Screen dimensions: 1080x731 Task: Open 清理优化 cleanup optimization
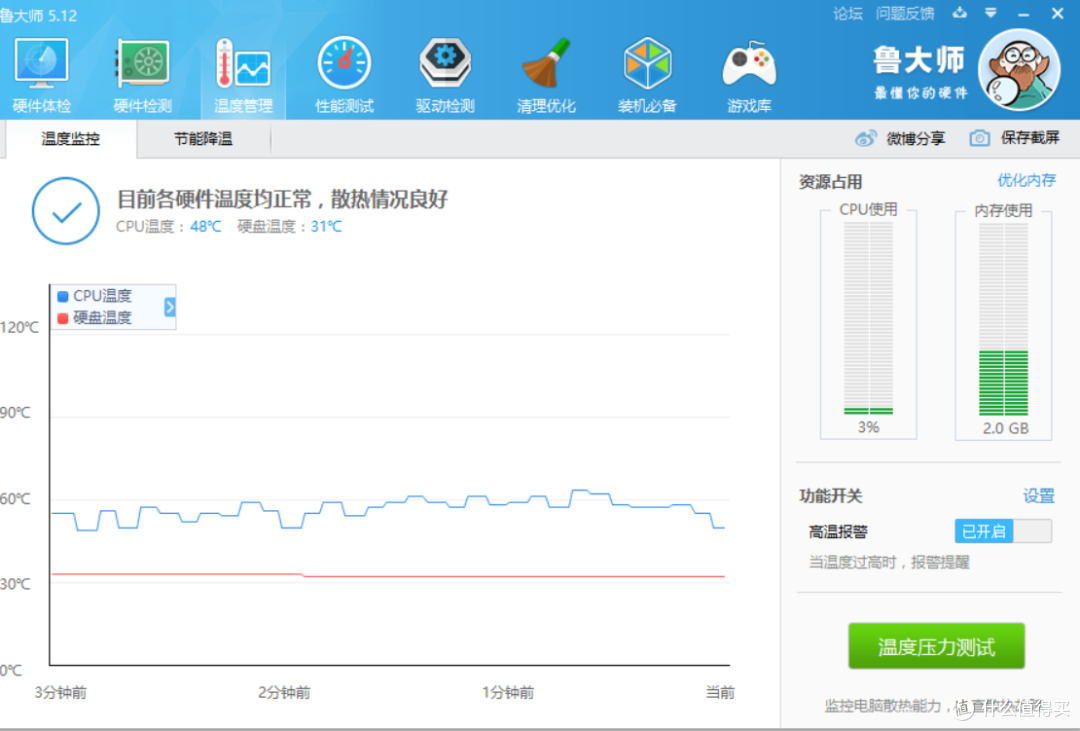tap(546, 75)
